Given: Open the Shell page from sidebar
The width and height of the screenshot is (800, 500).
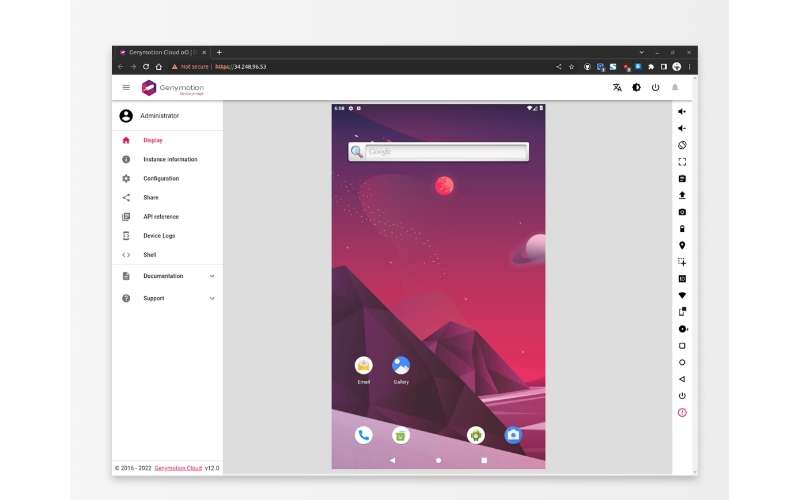Looking at the screenshot, I should tap(149, 255).
